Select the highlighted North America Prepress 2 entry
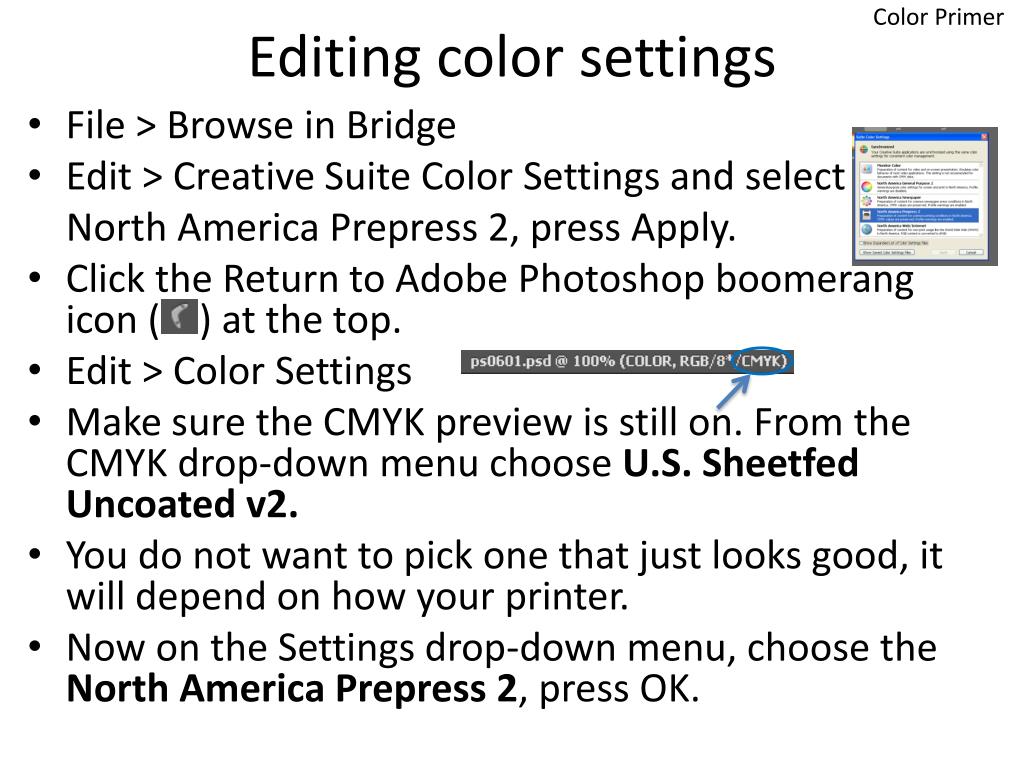 click(920, 216)
